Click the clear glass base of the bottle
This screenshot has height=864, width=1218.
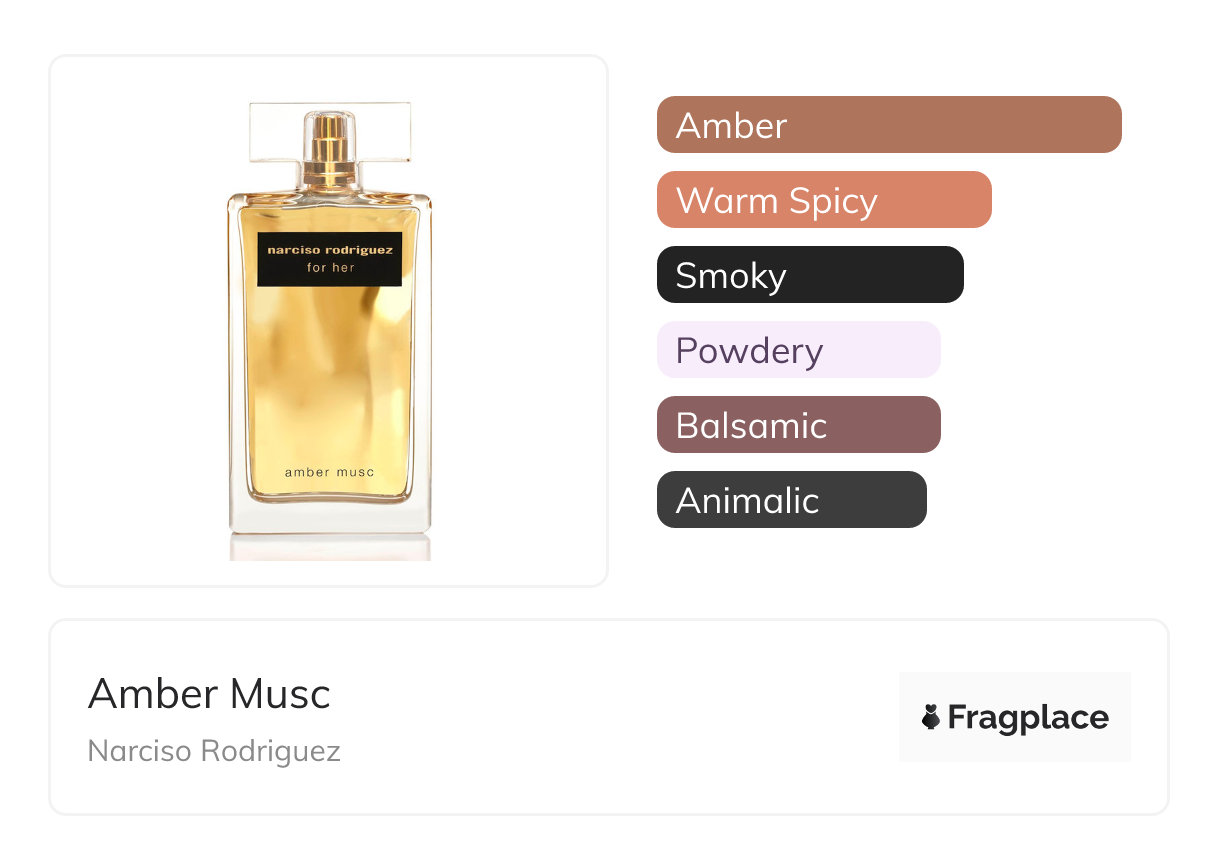click(330, 516)
